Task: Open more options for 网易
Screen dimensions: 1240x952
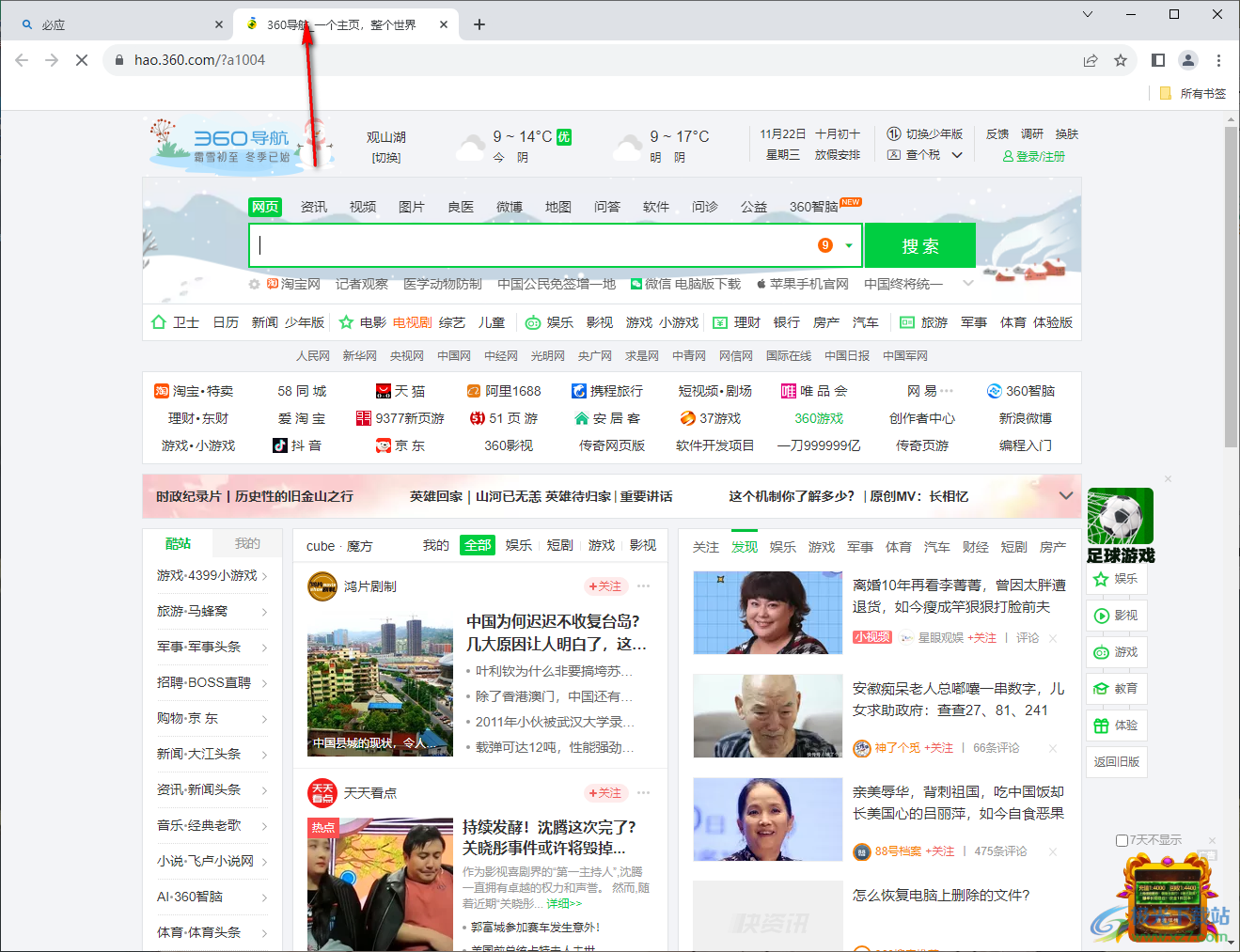Action: coord(947,391)
